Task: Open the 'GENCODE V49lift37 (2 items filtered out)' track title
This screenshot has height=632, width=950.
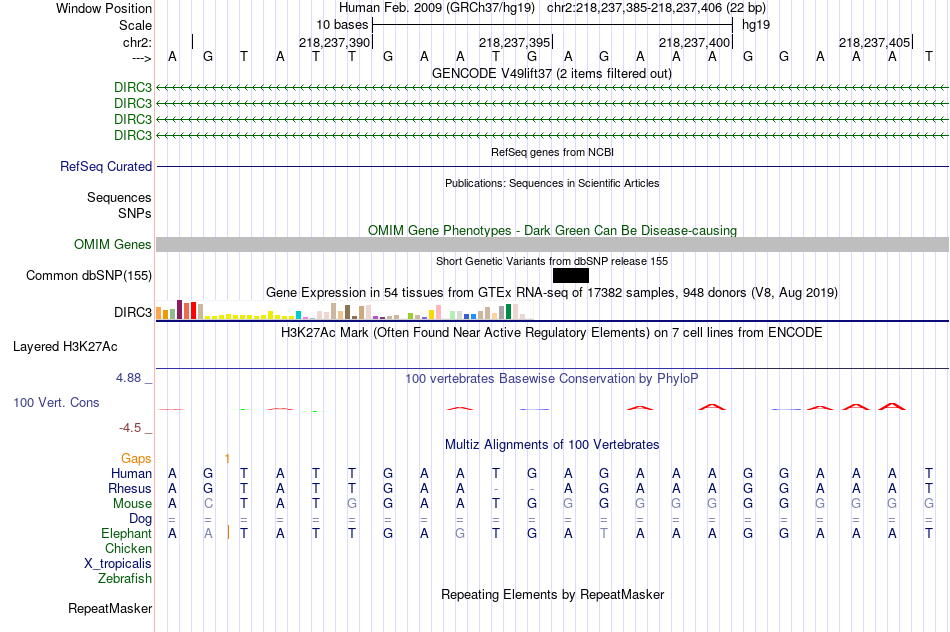Action: tap(551, 73)
